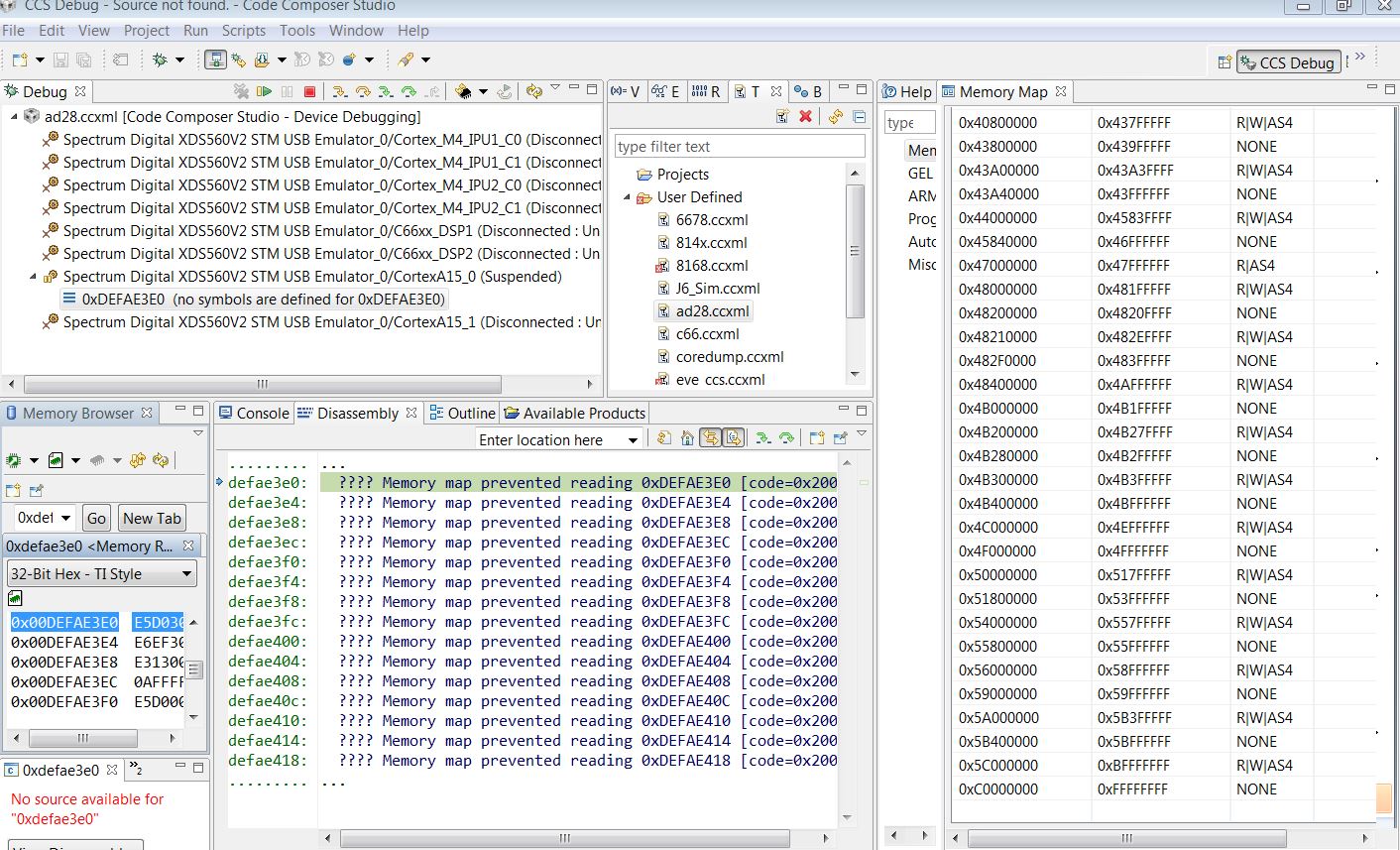Switch to the Available Products tab
This screenshot has width=1400, height=850.
[575, 413]
